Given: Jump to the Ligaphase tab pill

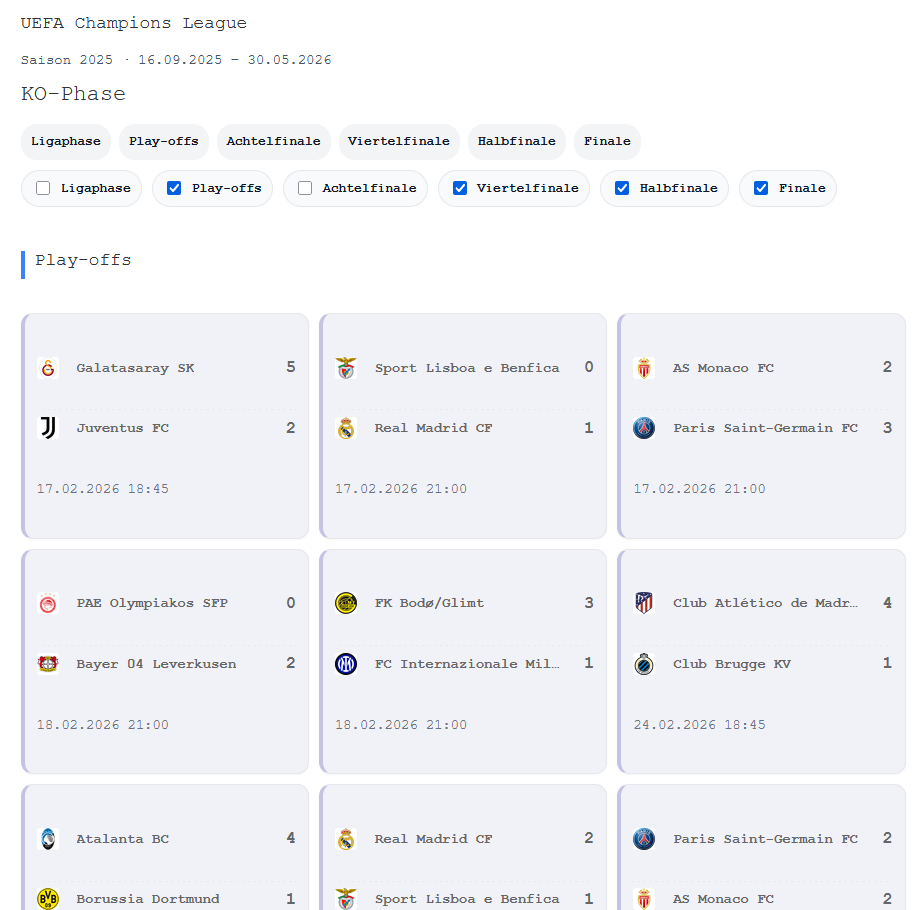Looking at the screenshot, I should pyautogui.click(x=66, y=142).
